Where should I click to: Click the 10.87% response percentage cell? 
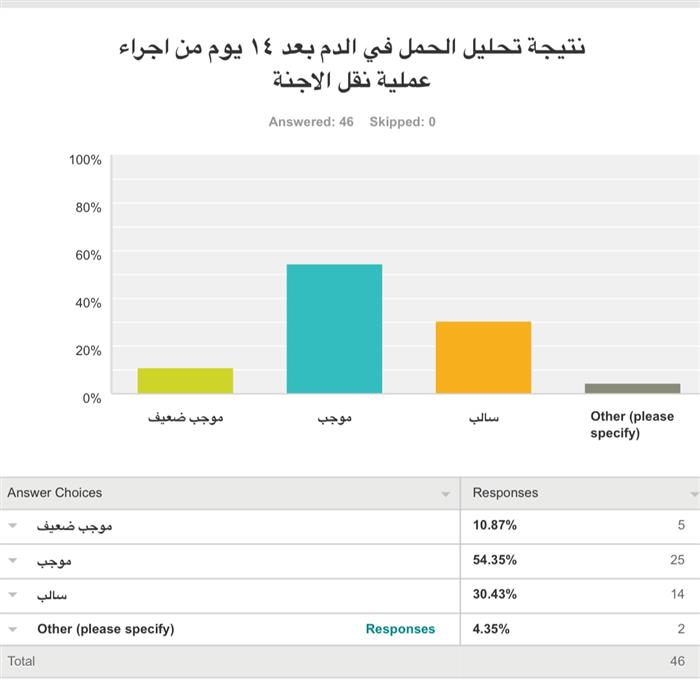(x=494, y=526)
